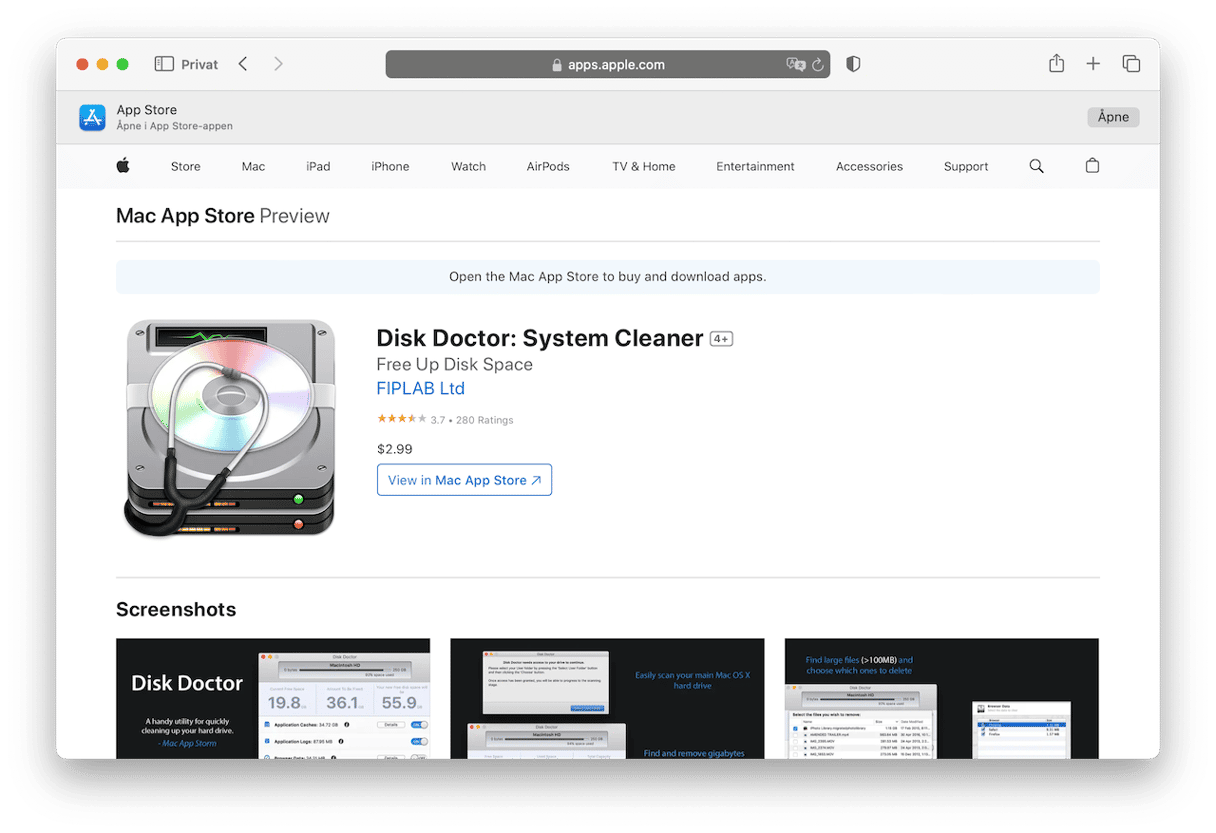Open the iPhone menu item
The height and width of the screenshot is (833, 1216).
390,166
